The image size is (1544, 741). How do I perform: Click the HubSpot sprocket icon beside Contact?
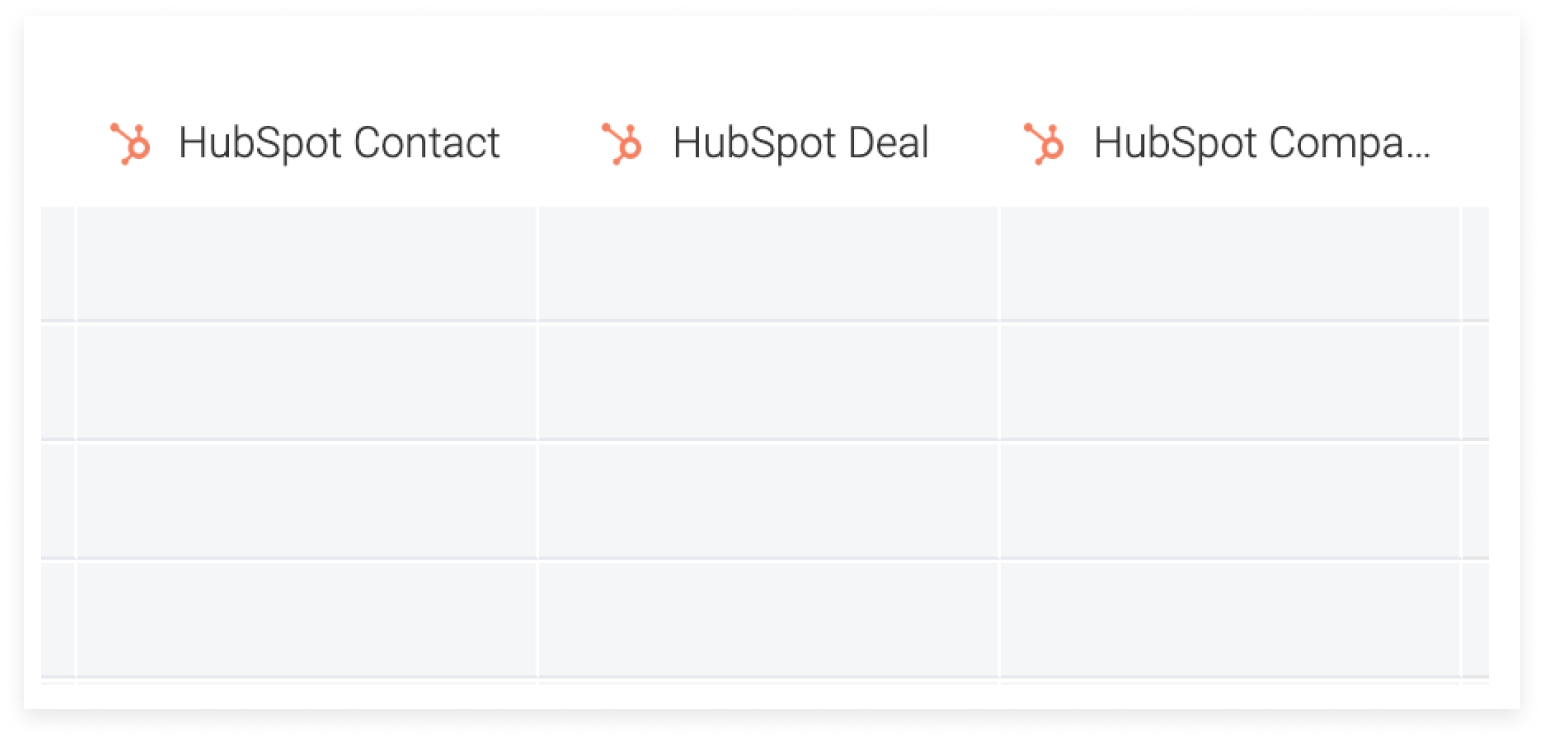click(x=130, y=144)
